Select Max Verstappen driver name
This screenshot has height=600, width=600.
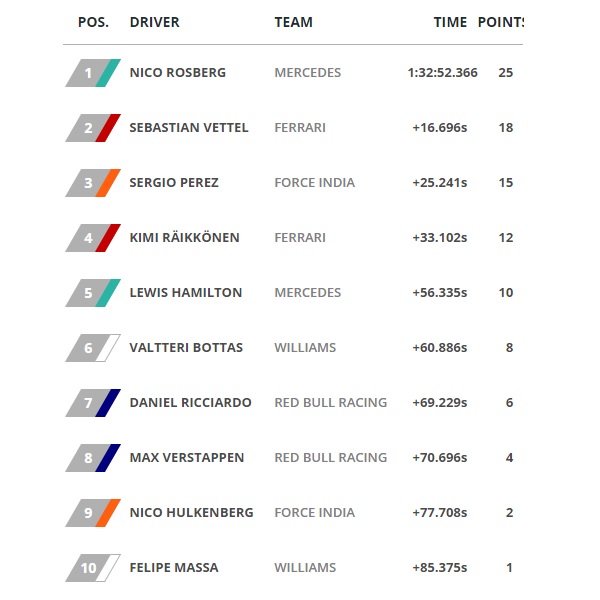click(187, 458)
